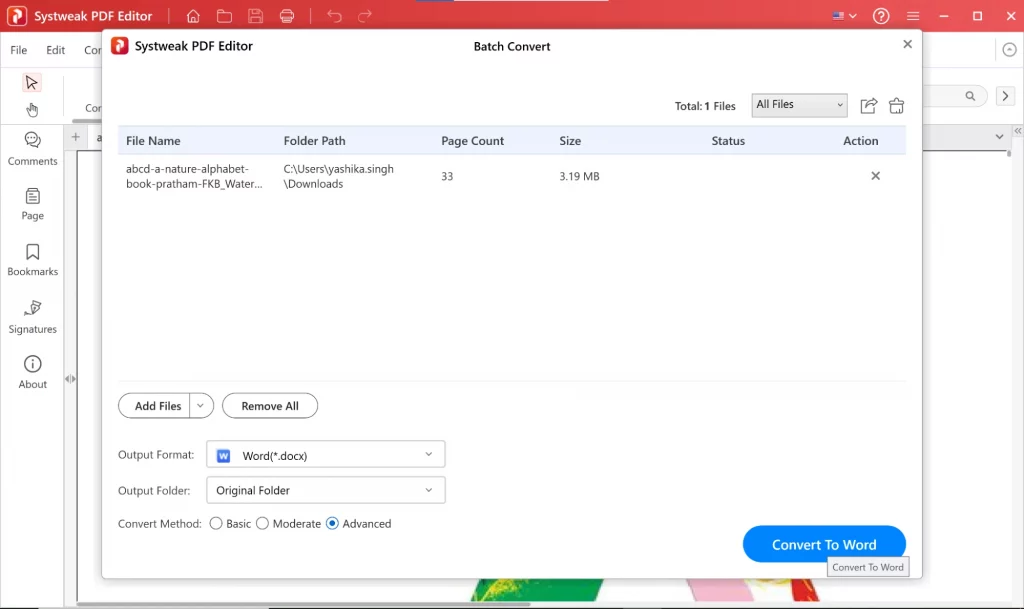Open the Edit menu

tap(56, 50)
